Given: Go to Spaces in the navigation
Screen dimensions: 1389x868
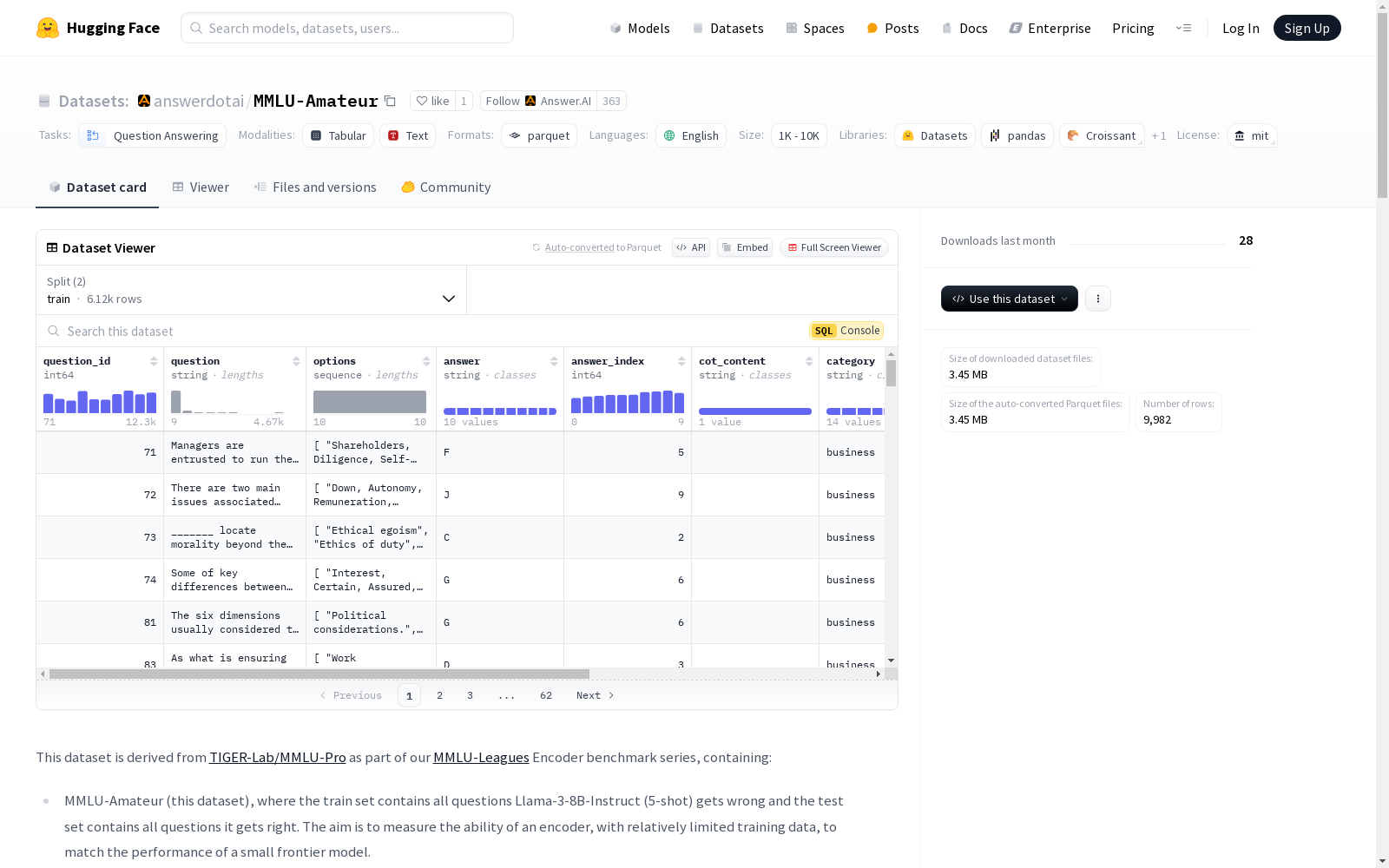Looking at the screenshot, I should pyautogui.click(x=815, y=28).
